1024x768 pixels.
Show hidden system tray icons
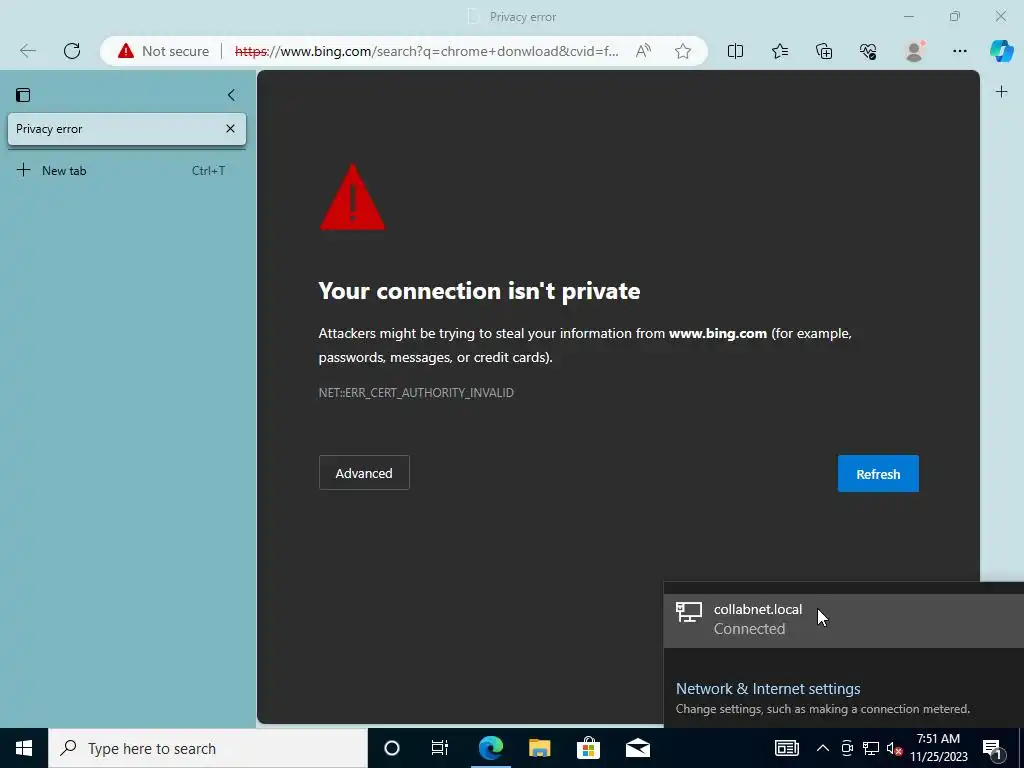(x=823, y=748)
